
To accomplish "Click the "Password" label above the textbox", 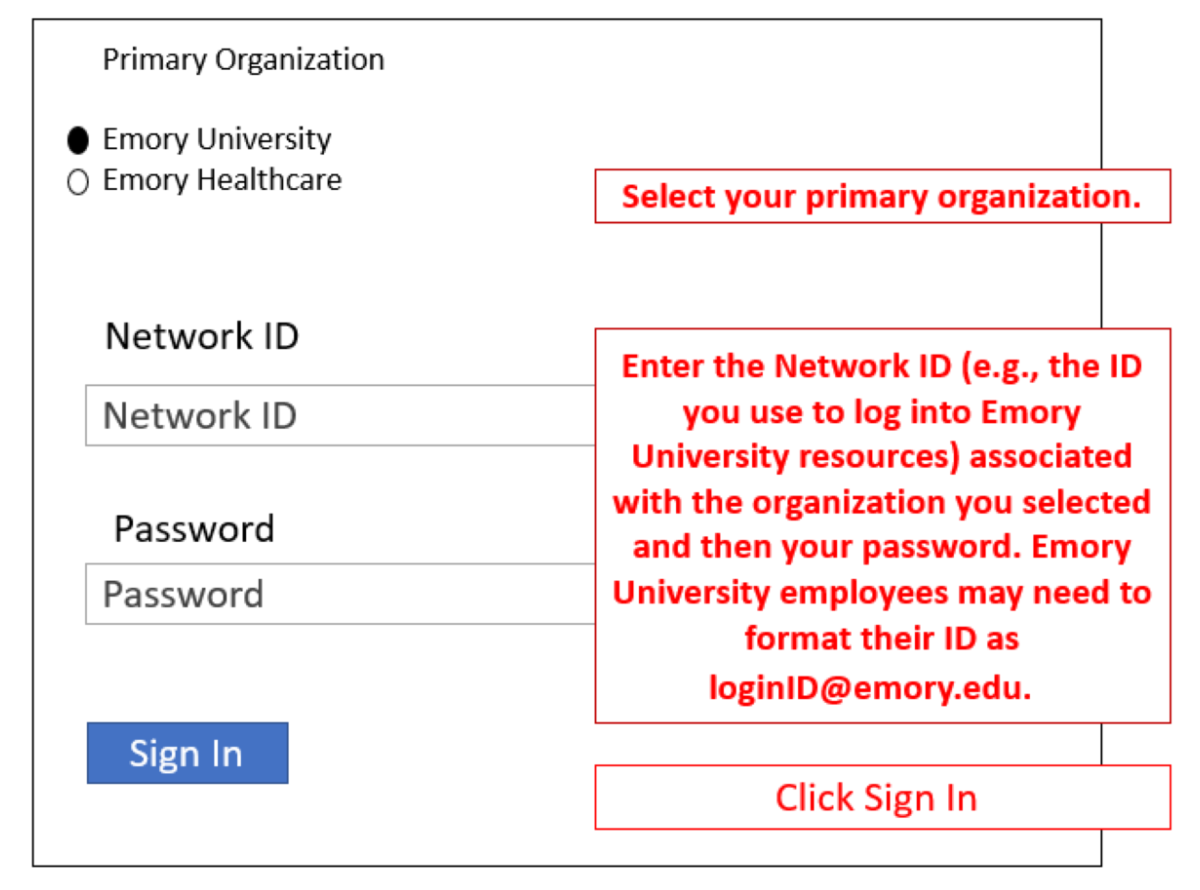I will pyautogui.click(x=194, y=528).
